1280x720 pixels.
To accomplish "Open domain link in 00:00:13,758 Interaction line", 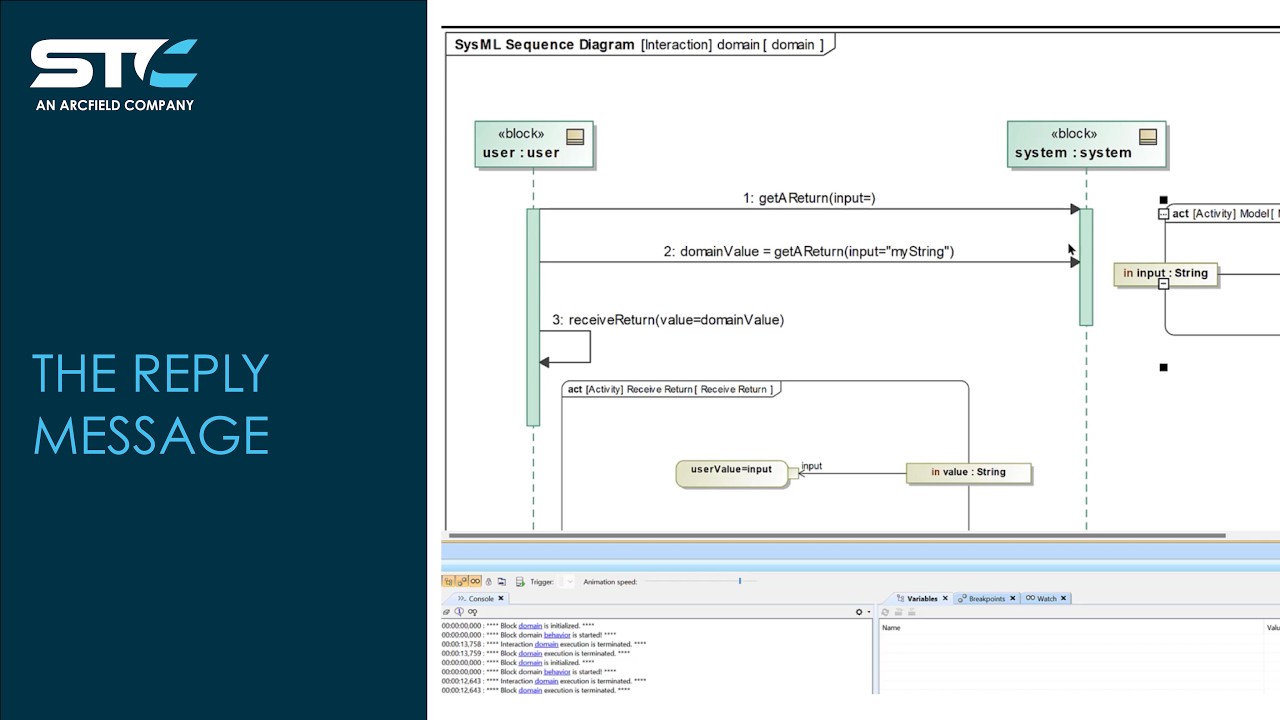I will point(546,644).
